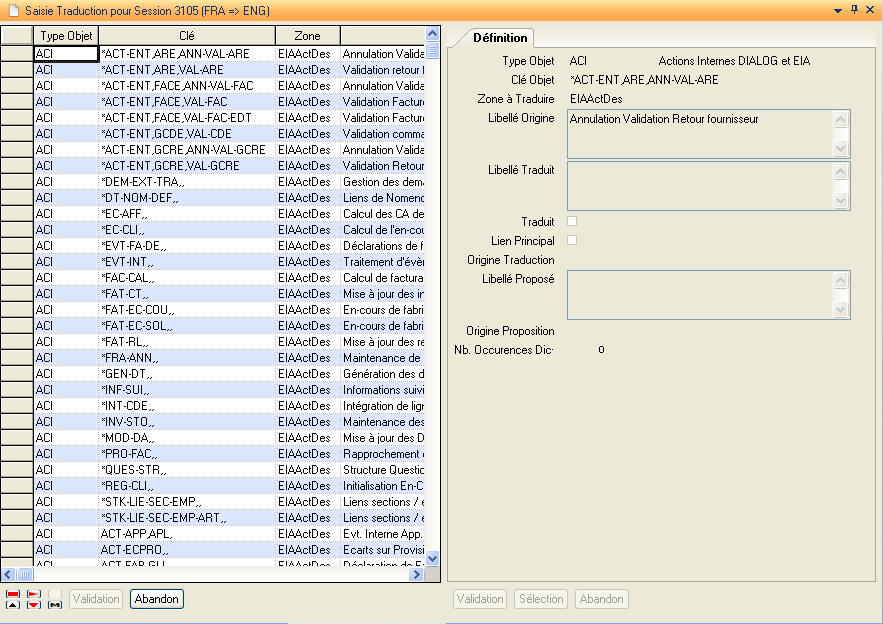Viewport: 883px width, 624px height.
Task: Pin the translation panel with the pushpin icon
Action: pos(854,9)
